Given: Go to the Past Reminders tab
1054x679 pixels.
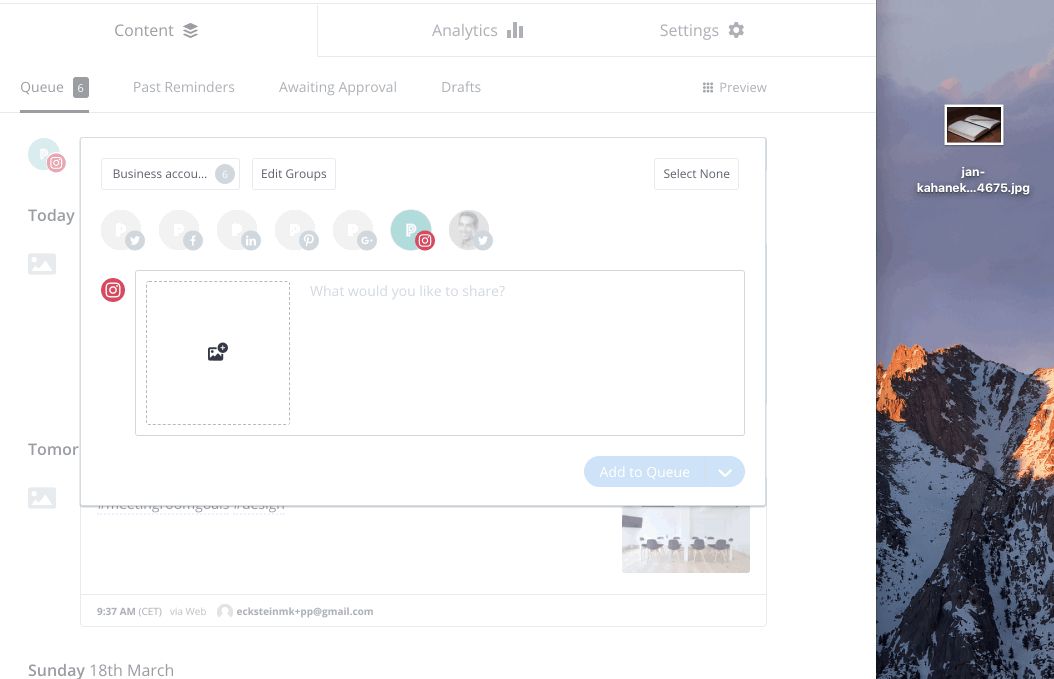Looking at the screenshot, I should click(x=184, y=88).
